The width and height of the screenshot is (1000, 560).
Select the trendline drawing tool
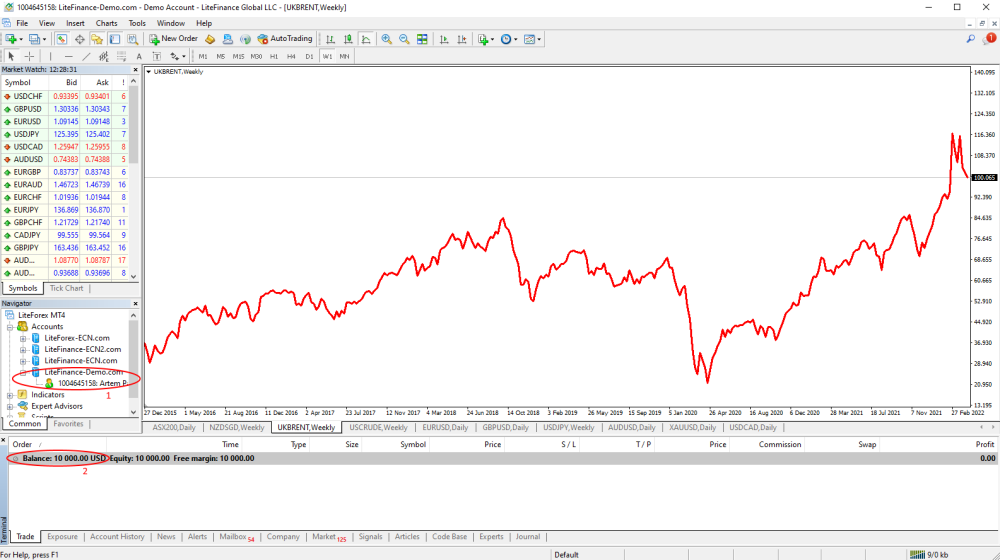click(86, 56)
